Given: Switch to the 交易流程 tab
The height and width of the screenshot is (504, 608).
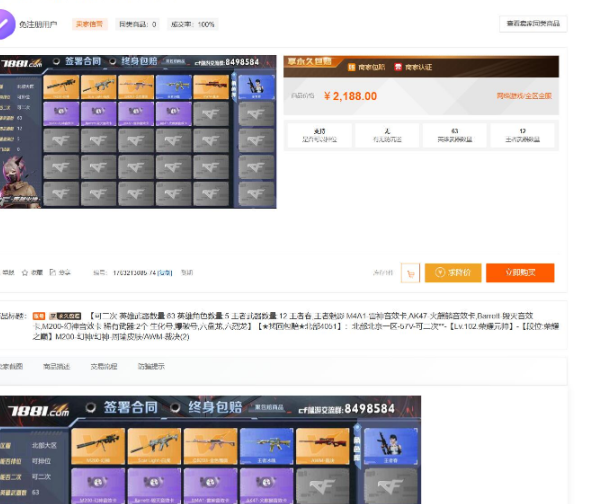Looking at the screenshot, I should 103,366.
